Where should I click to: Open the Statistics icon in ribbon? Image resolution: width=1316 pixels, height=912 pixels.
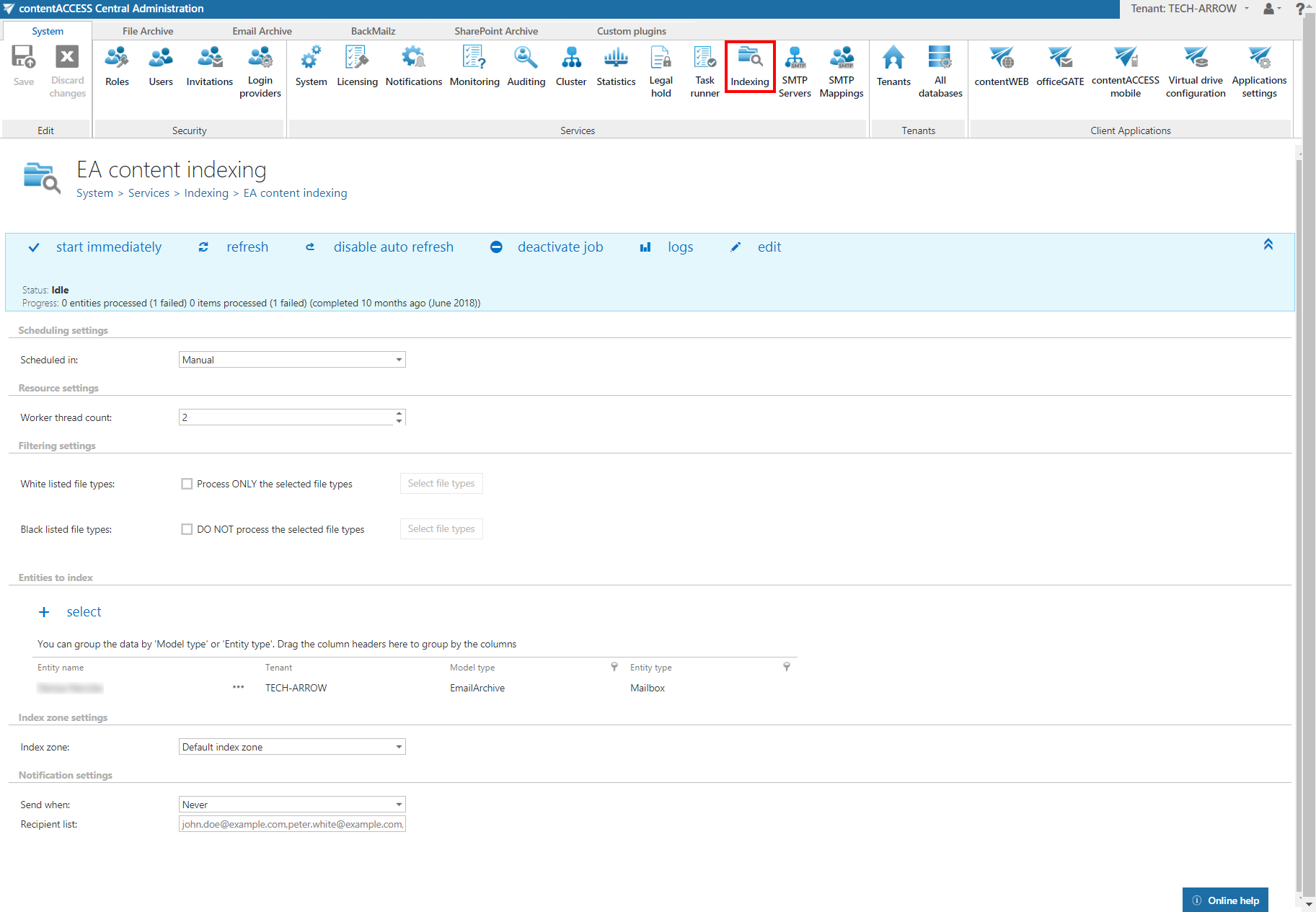[x=616, y=67]
